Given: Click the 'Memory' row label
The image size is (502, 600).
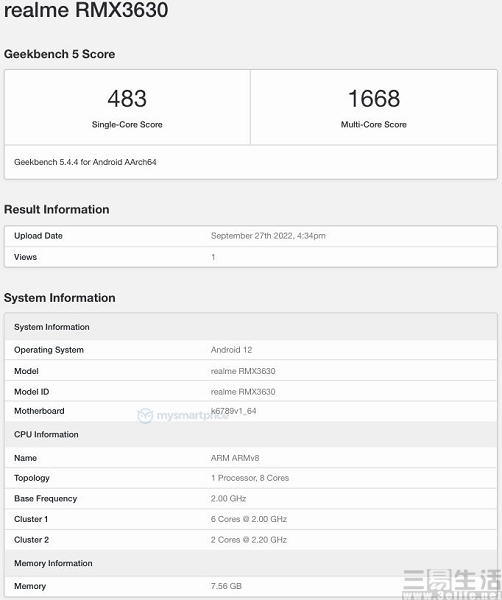Looking at the screenshot, I should click(30, 586).
